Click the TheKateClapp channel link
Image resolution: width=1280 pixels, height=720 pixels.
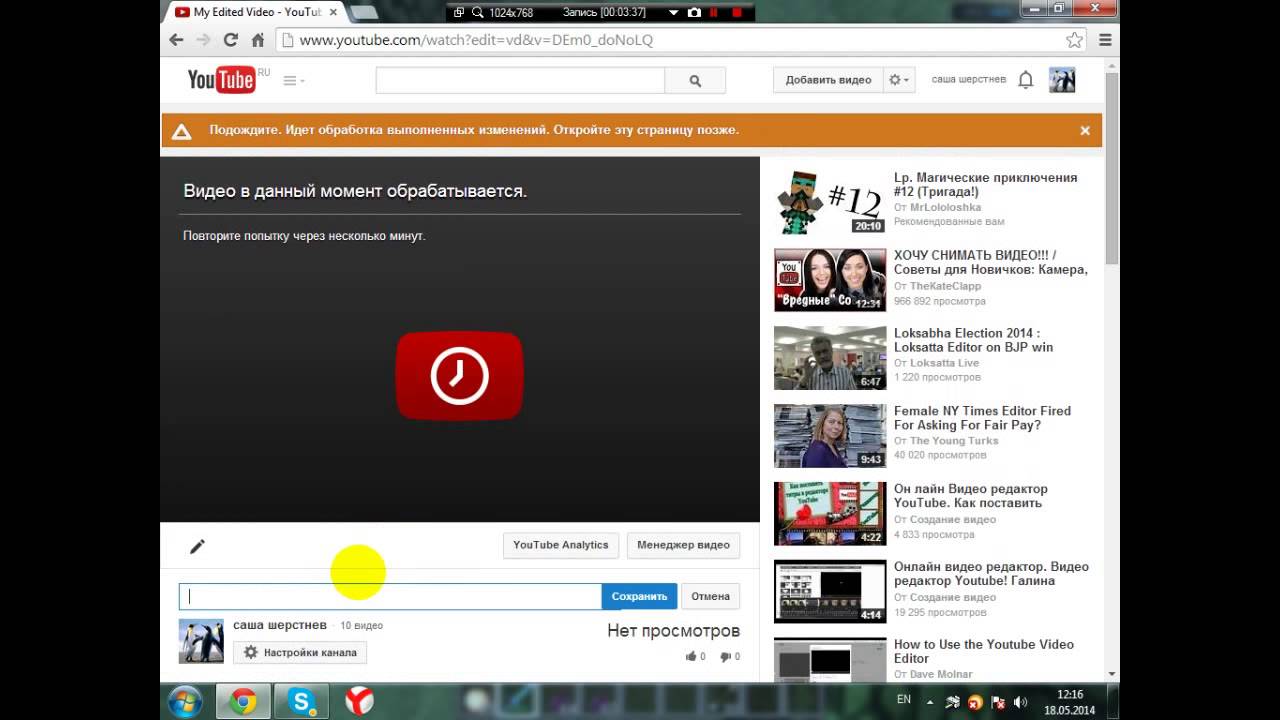(x=945, y=286)
